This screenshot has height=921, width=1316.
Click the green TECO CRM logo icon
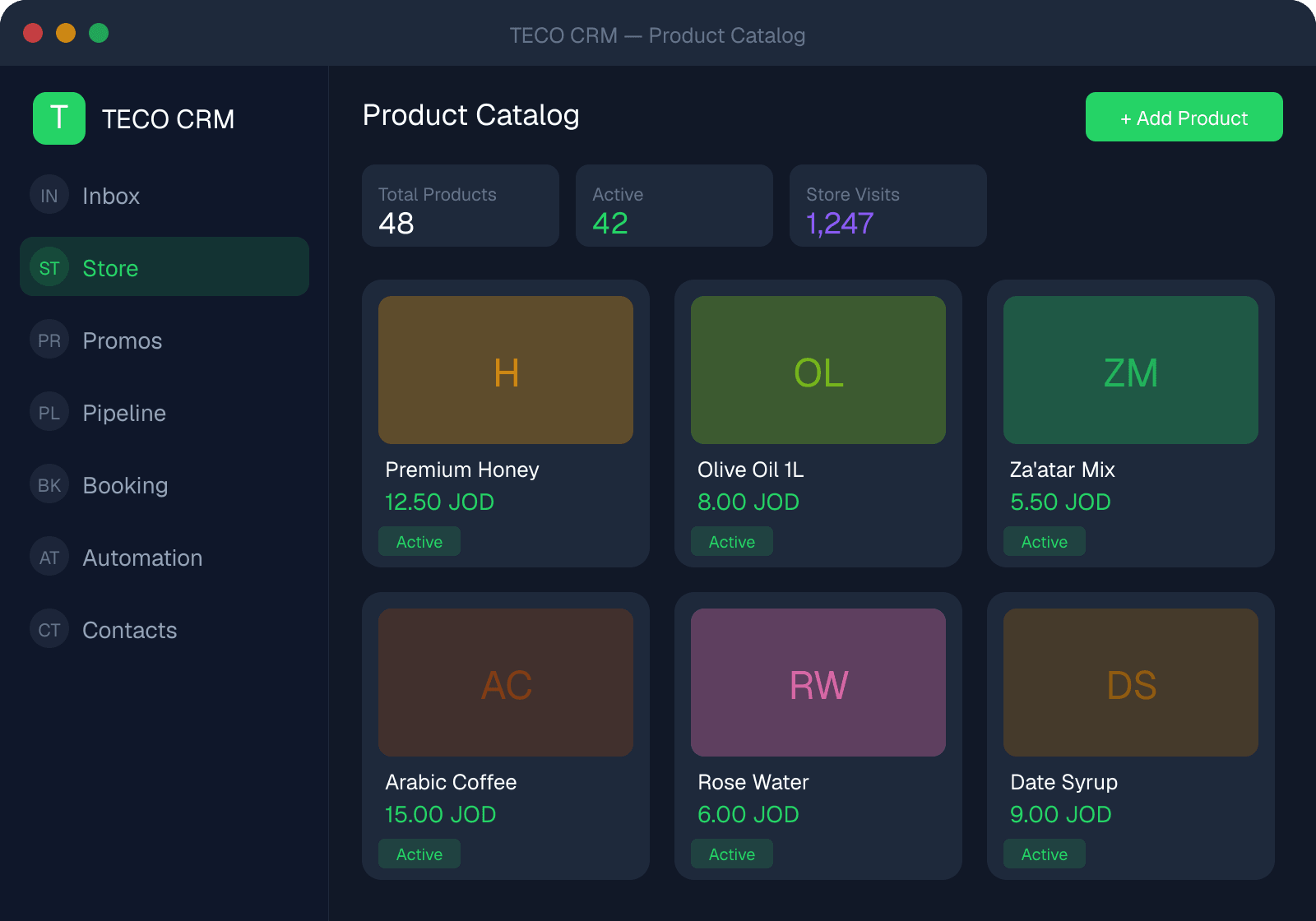tap(59, 118)
